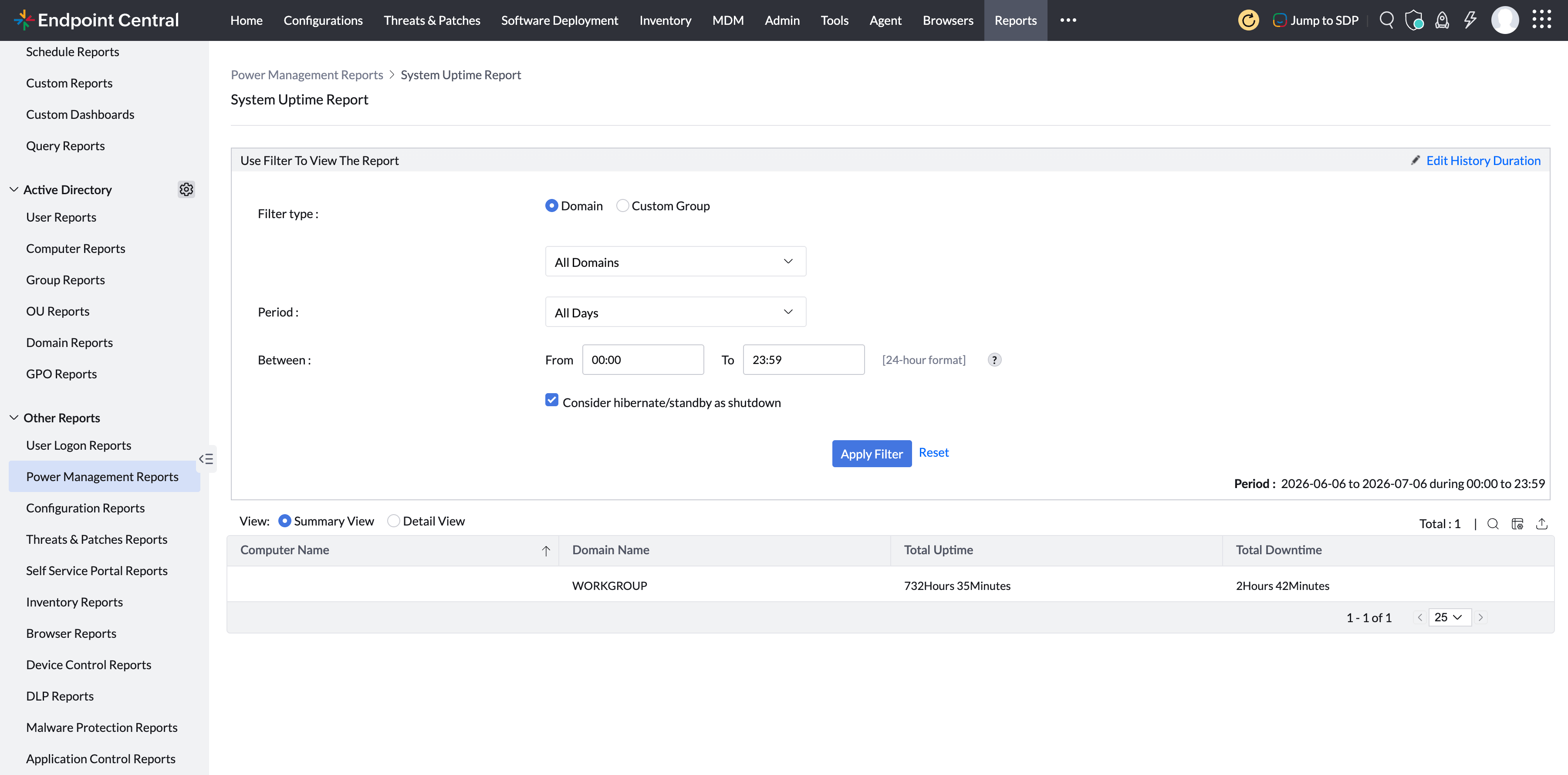The image size is (1568, 775).
Task: Click the From time field
Action: coord(643,360)
